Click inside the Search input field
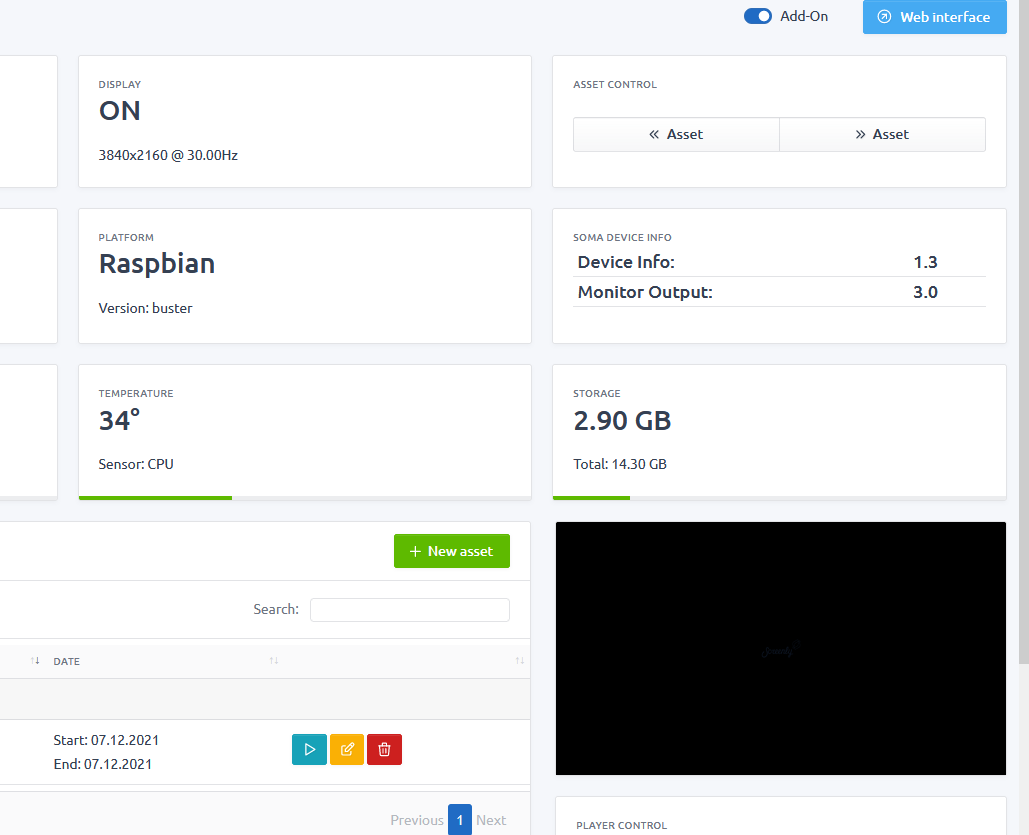The image size is (1029, 835). click(x=409, y=609)
